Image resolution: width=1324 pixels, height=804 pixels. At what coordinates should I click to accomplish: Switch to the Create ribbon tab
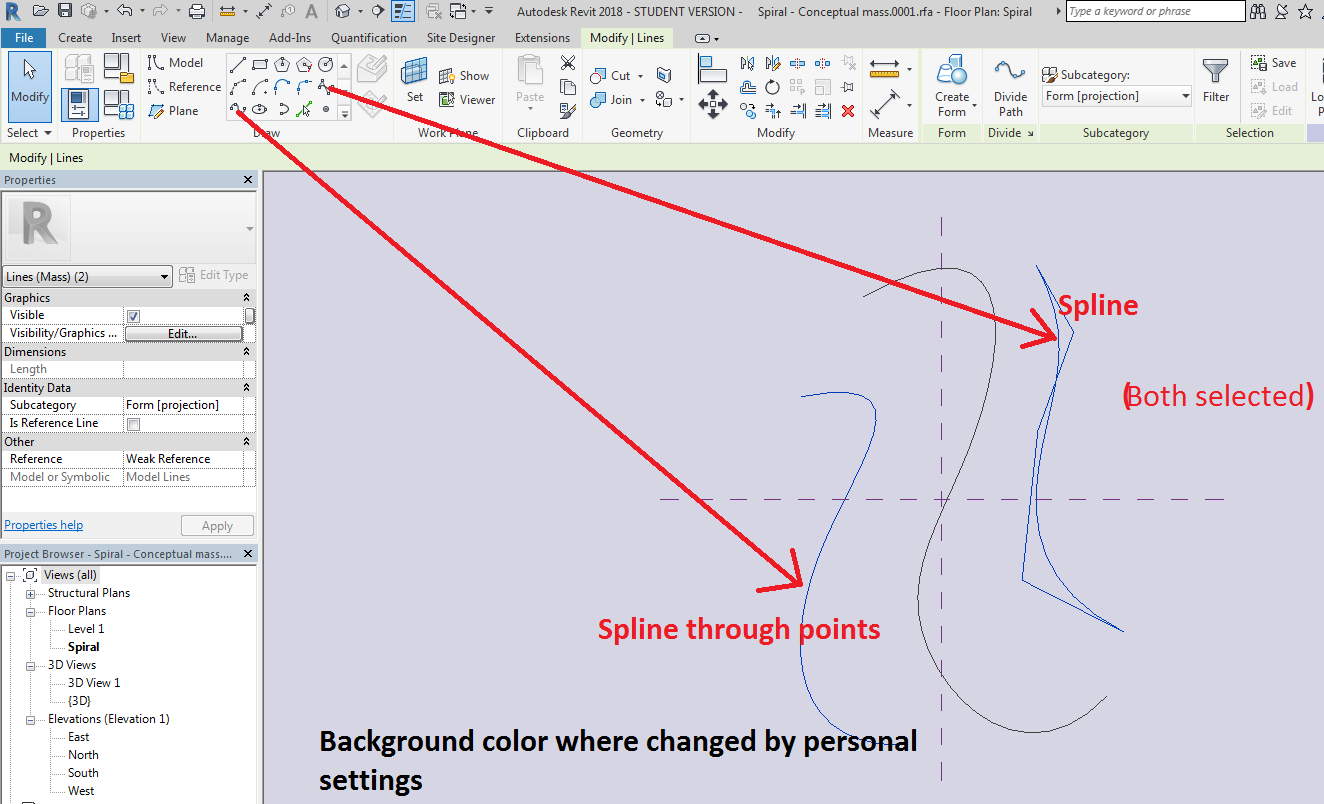point(75,38)
